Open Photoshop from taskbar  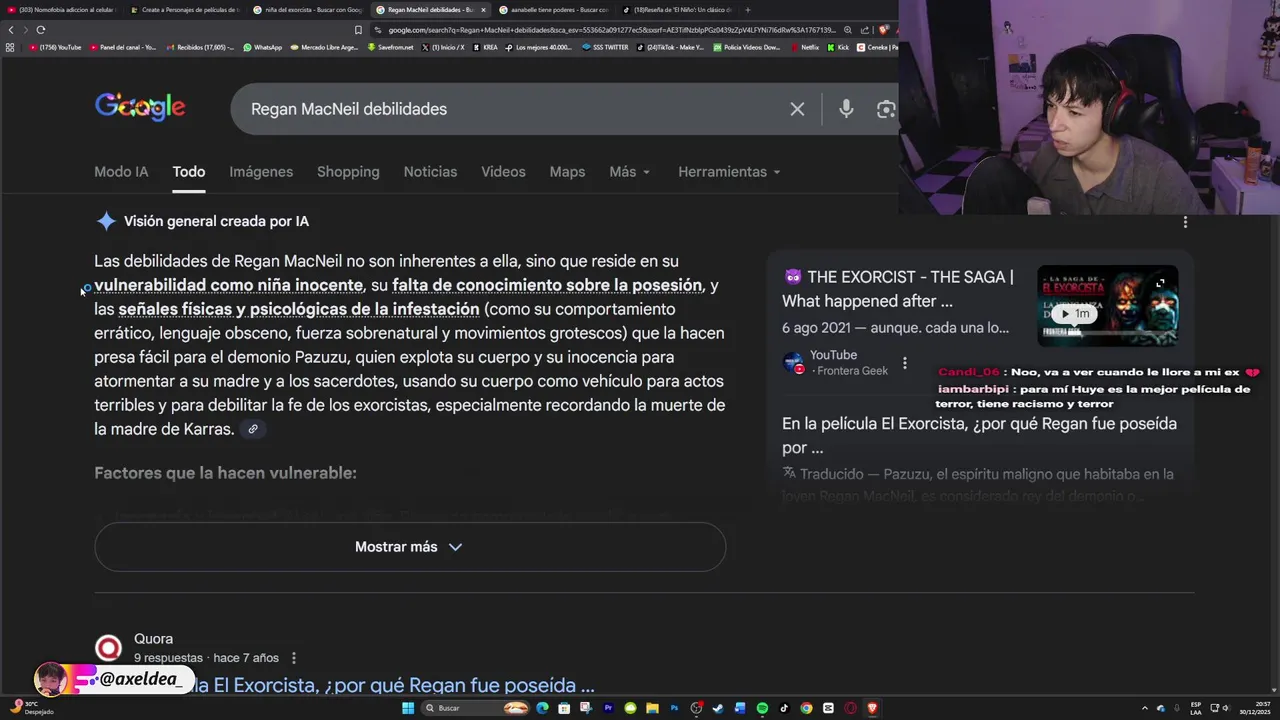[674, 708]
